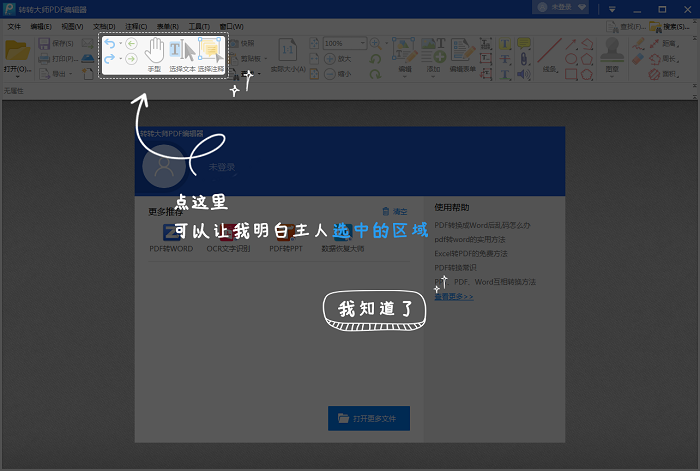Open the 工具(T) menu
The width and height of the screenshot is (700, 471).
pos(199,26)
